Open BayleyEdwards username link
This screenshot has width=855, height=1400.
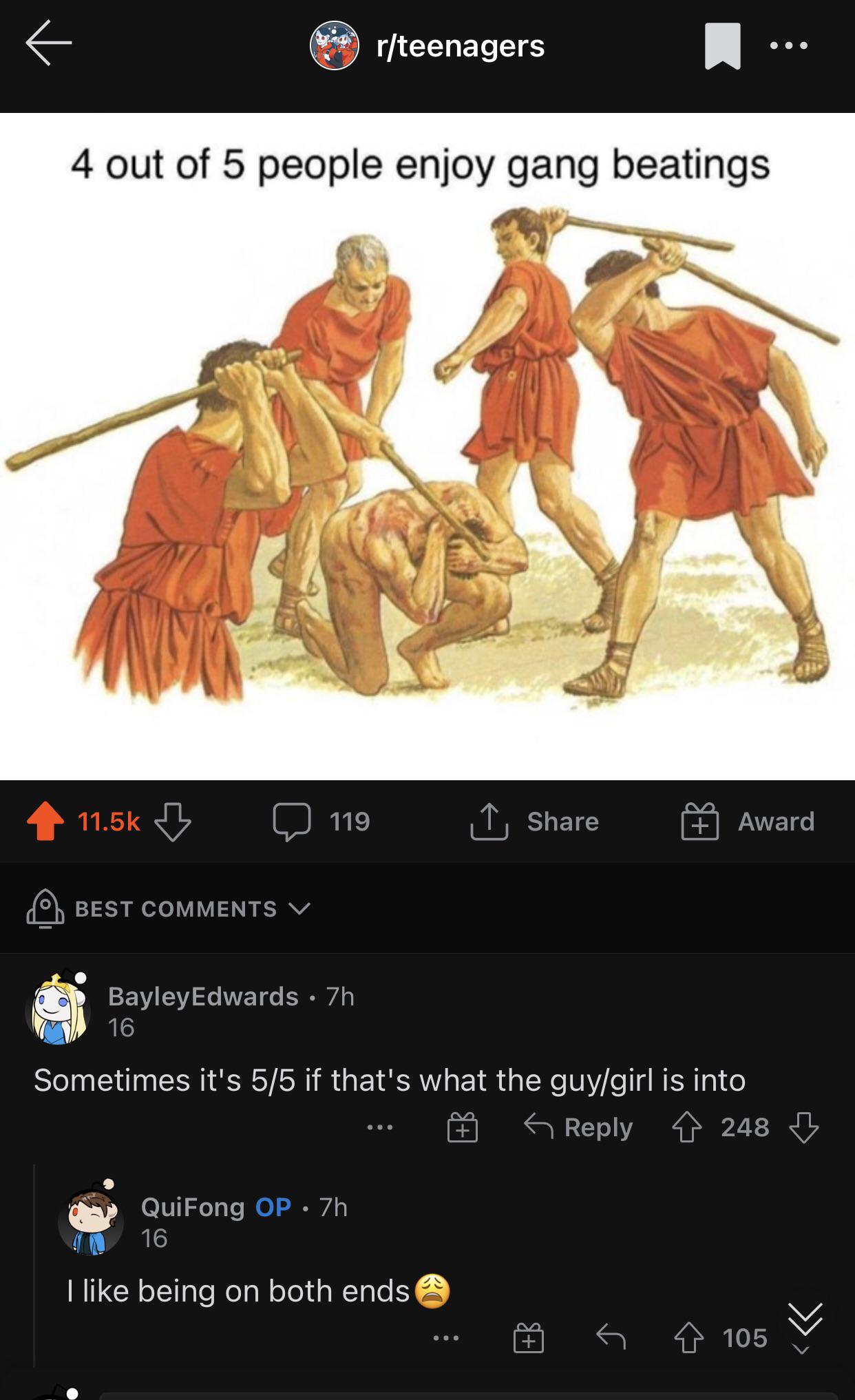point(203,996)
